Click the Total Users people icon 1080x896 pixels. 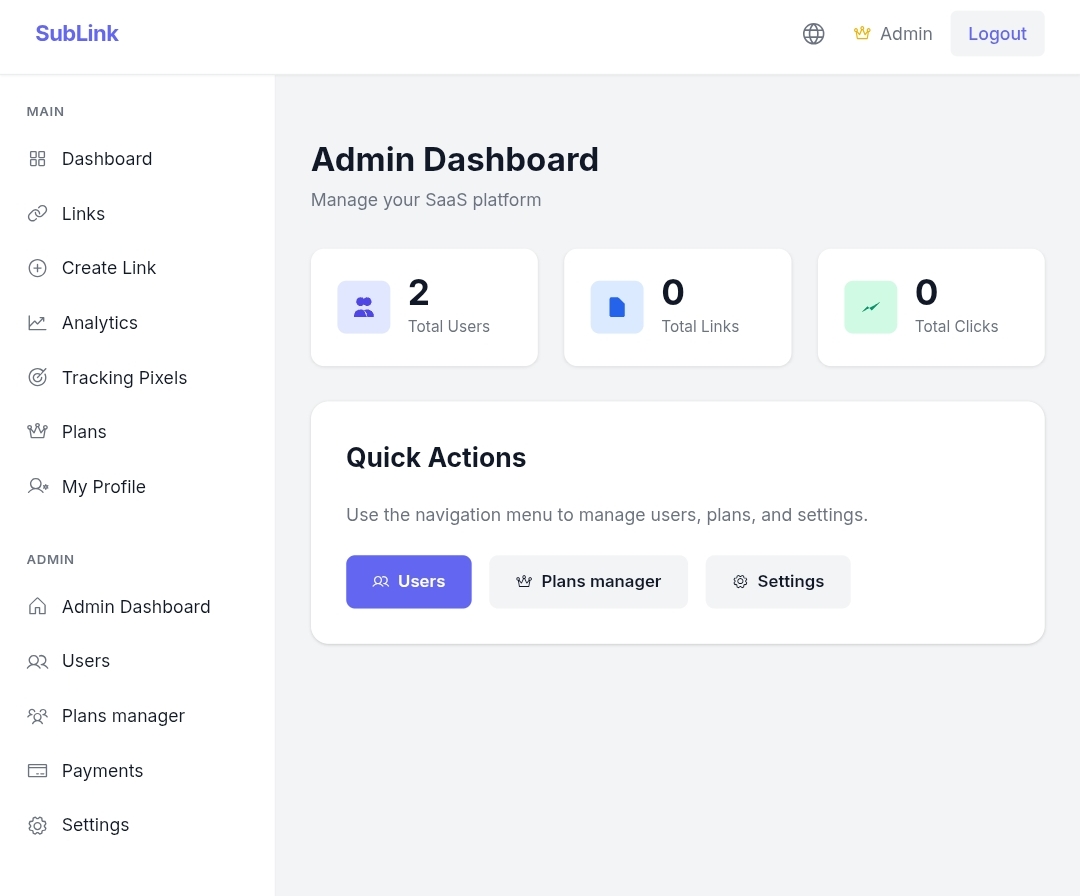coord(364,307)
